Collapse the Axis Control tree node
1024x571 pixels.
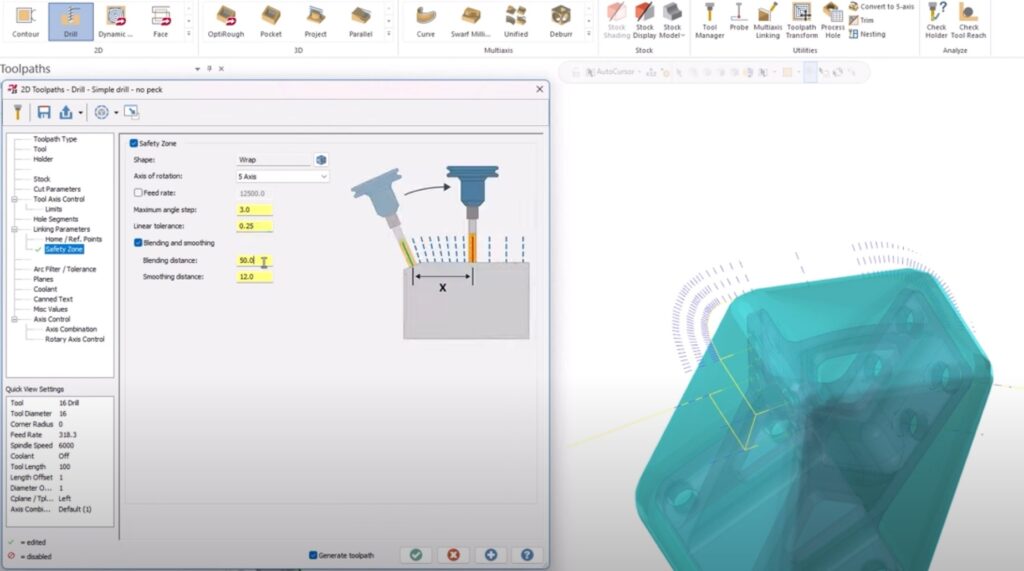click(14, 319)
